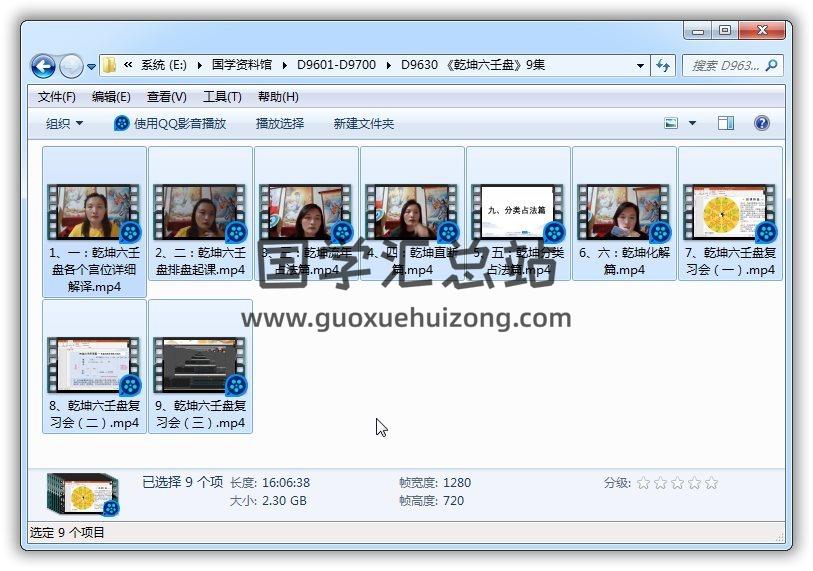Select video 8、乾坤六壬盘复习会（二）.mp4

(94, 367)
